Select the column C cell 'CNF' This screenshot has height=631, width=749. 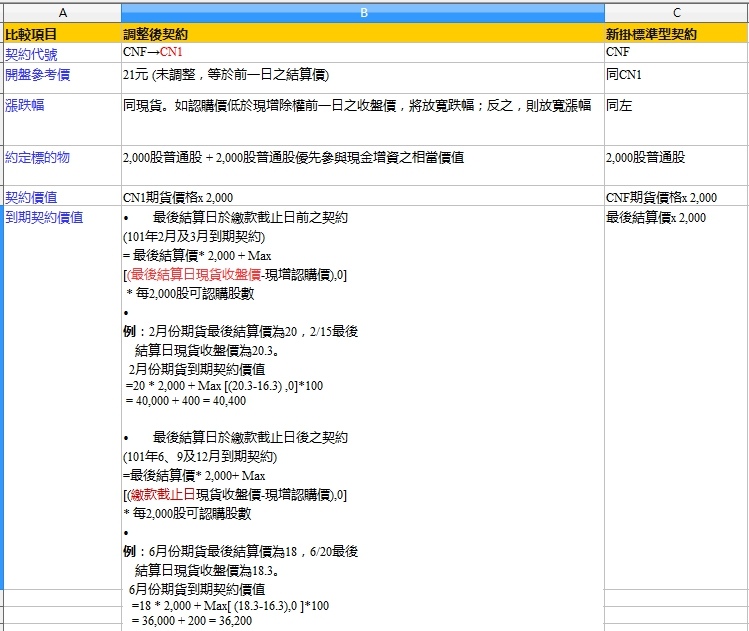tap(676, 53)
